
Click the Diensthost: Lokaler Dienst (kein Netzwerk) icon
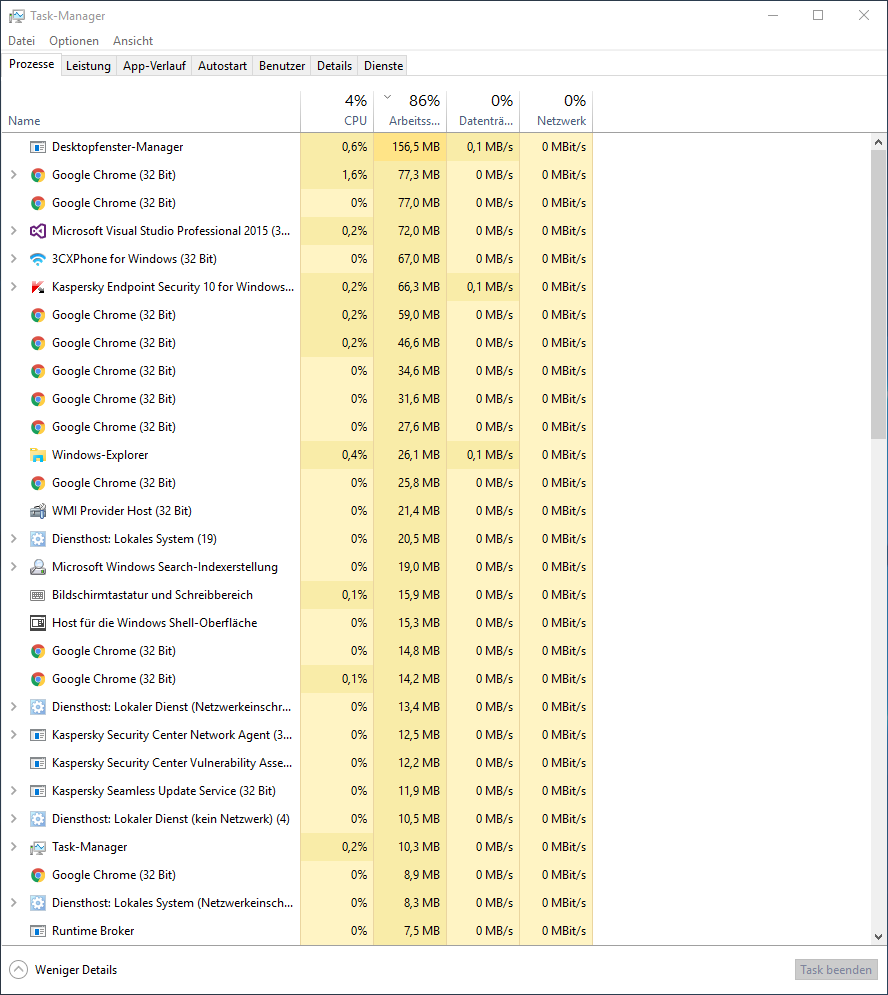point(38,819)
